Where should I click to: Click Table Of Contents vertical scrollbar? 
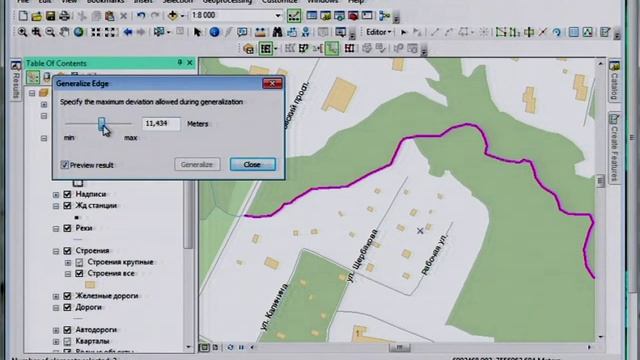click(x=188, y=214)
